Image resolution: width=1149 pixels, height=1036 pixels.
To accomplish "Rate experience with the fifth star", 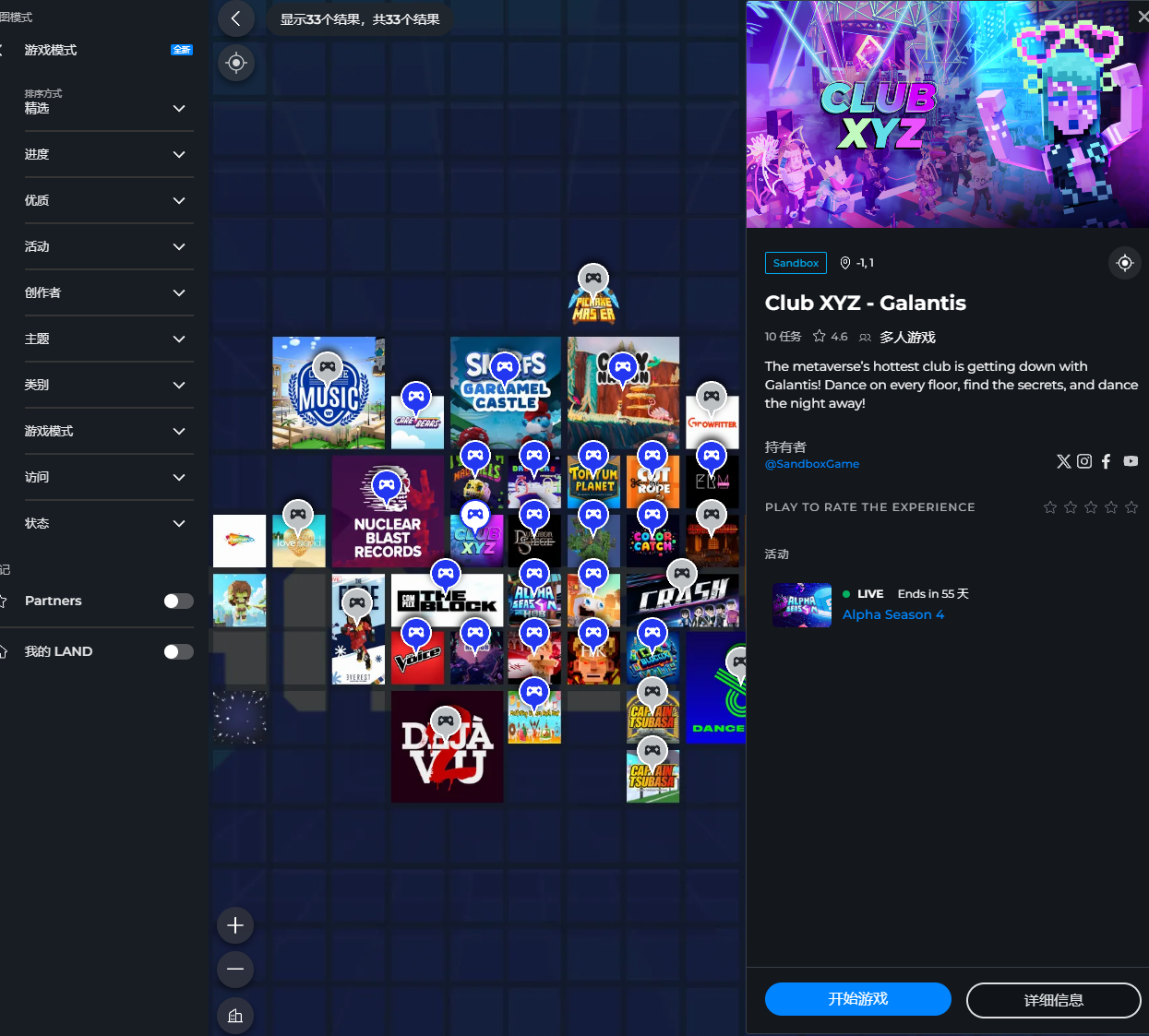I will coord(1131,507).
